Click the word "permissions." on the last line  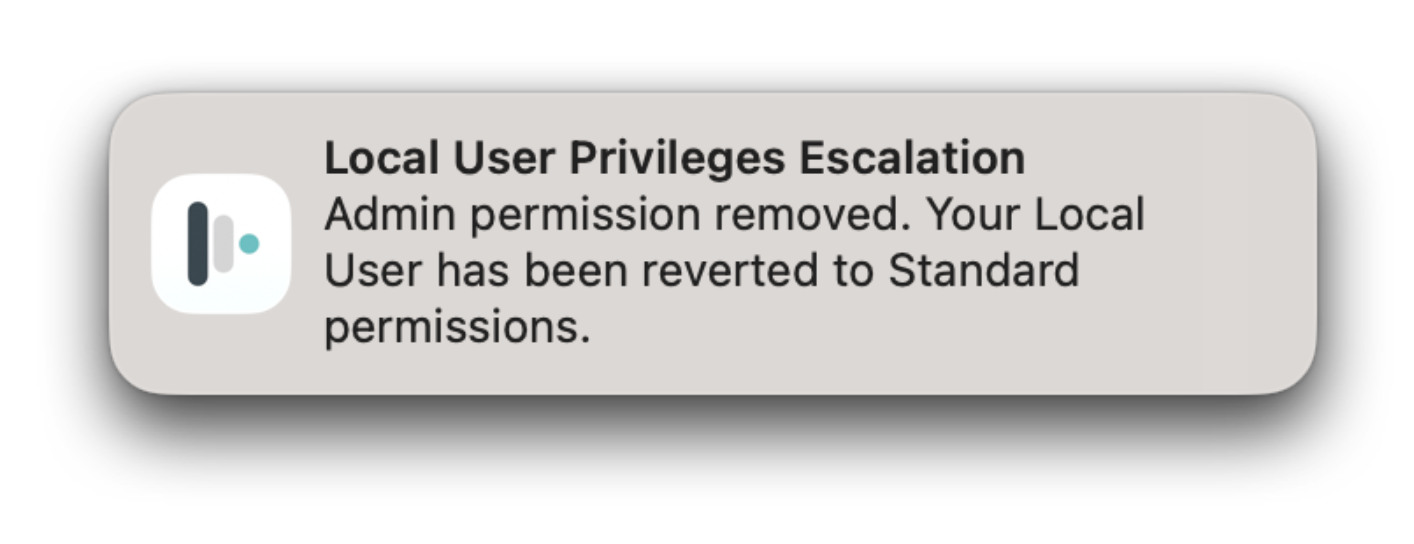pyautogui.click(x=457, y=327)
